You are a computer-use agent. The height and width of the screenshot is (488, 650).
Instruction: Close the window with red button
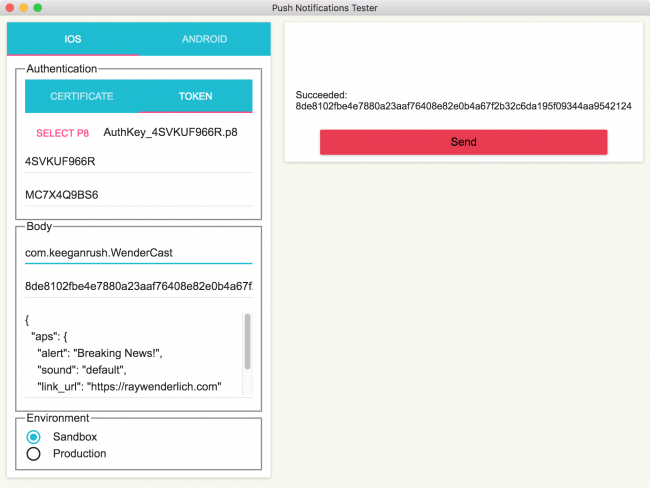click(x=10, y=7)
